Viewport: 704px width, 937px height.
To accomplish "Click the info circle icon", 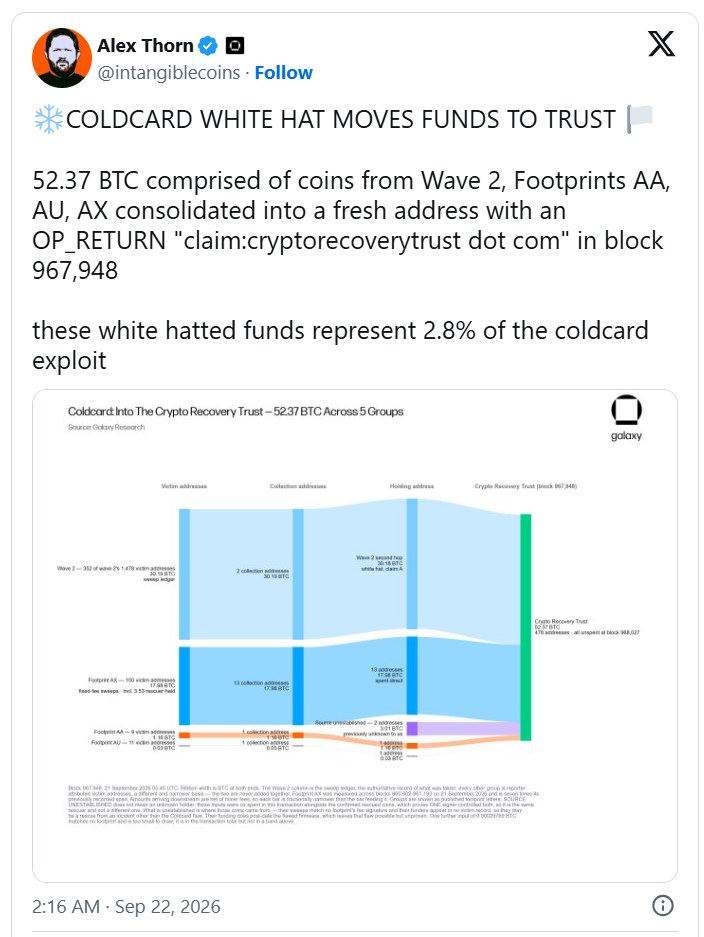I will pos(663,905).
